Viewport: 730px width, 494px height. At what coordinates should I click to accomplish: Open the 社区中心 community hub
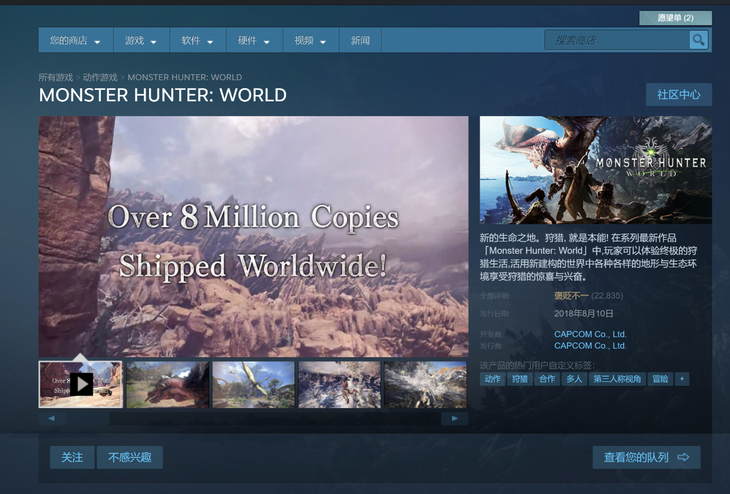click(679, 95)
